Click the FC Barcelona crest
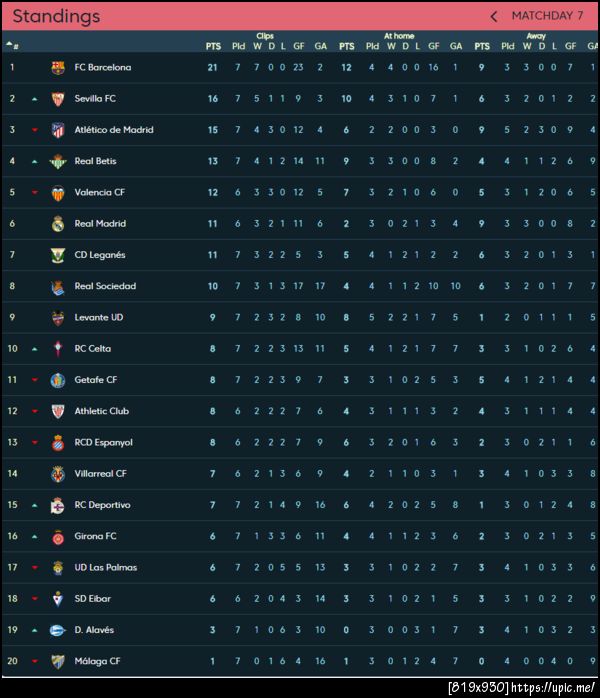This screenshot has height=698, width=600. [58, 68]
